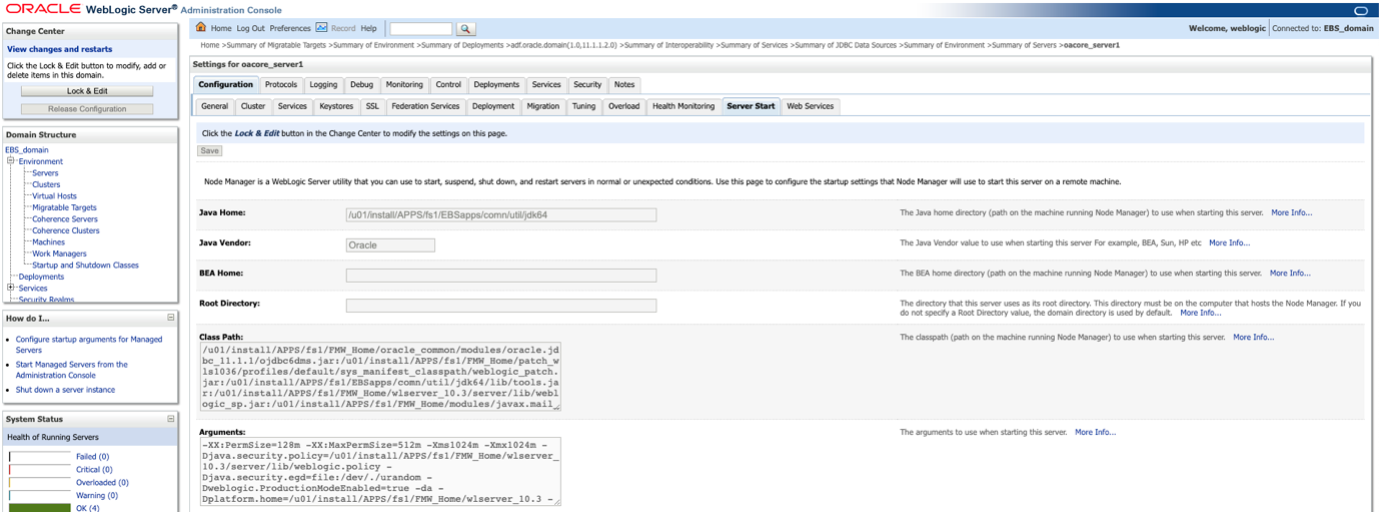Open the Monitoring tab
Screen dimensions: 1384x516
coord(404,85)
